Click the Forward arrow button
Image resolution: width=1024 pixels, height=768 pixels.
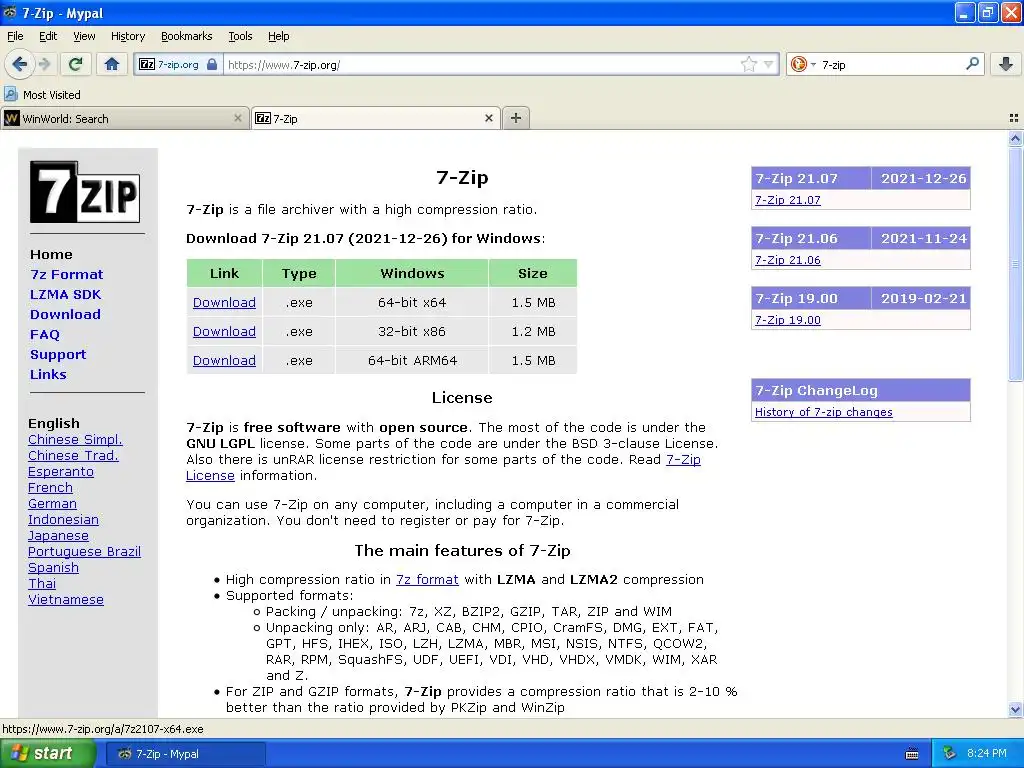pyautogui.click(x=44, y=64)
